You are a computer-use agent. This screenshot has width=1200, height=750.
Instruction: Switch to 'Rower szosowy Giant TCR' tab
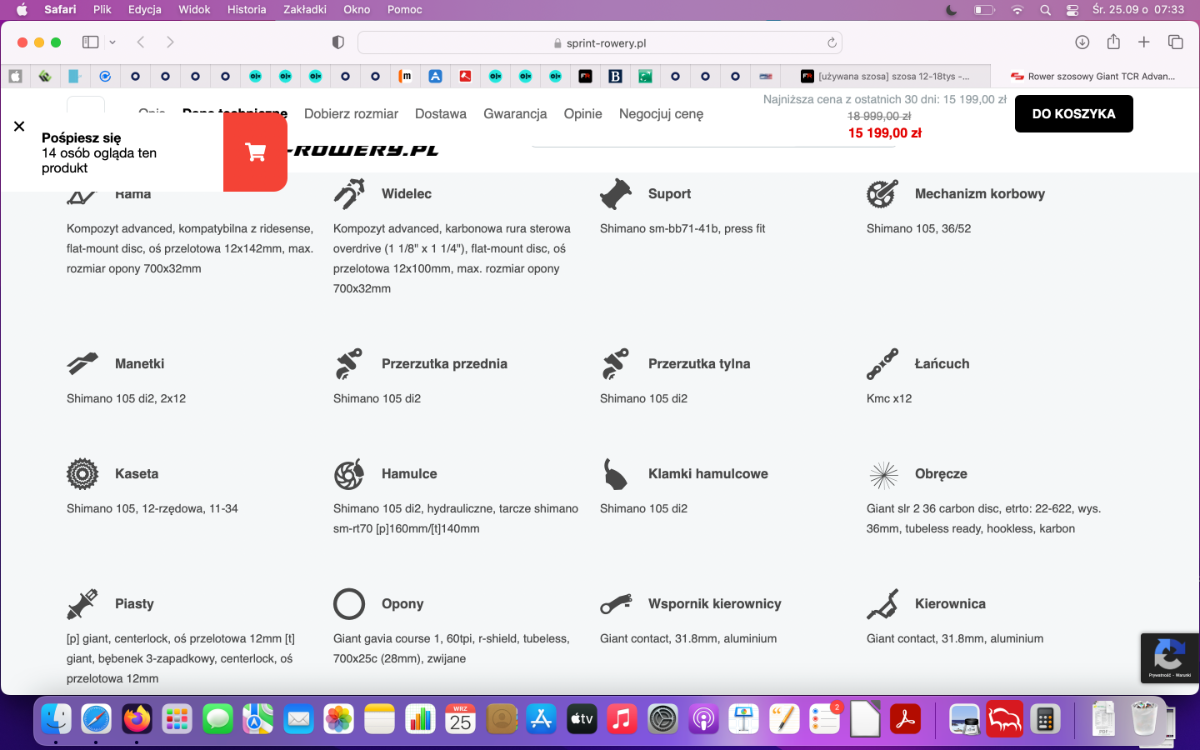(x=1093, y=76)
